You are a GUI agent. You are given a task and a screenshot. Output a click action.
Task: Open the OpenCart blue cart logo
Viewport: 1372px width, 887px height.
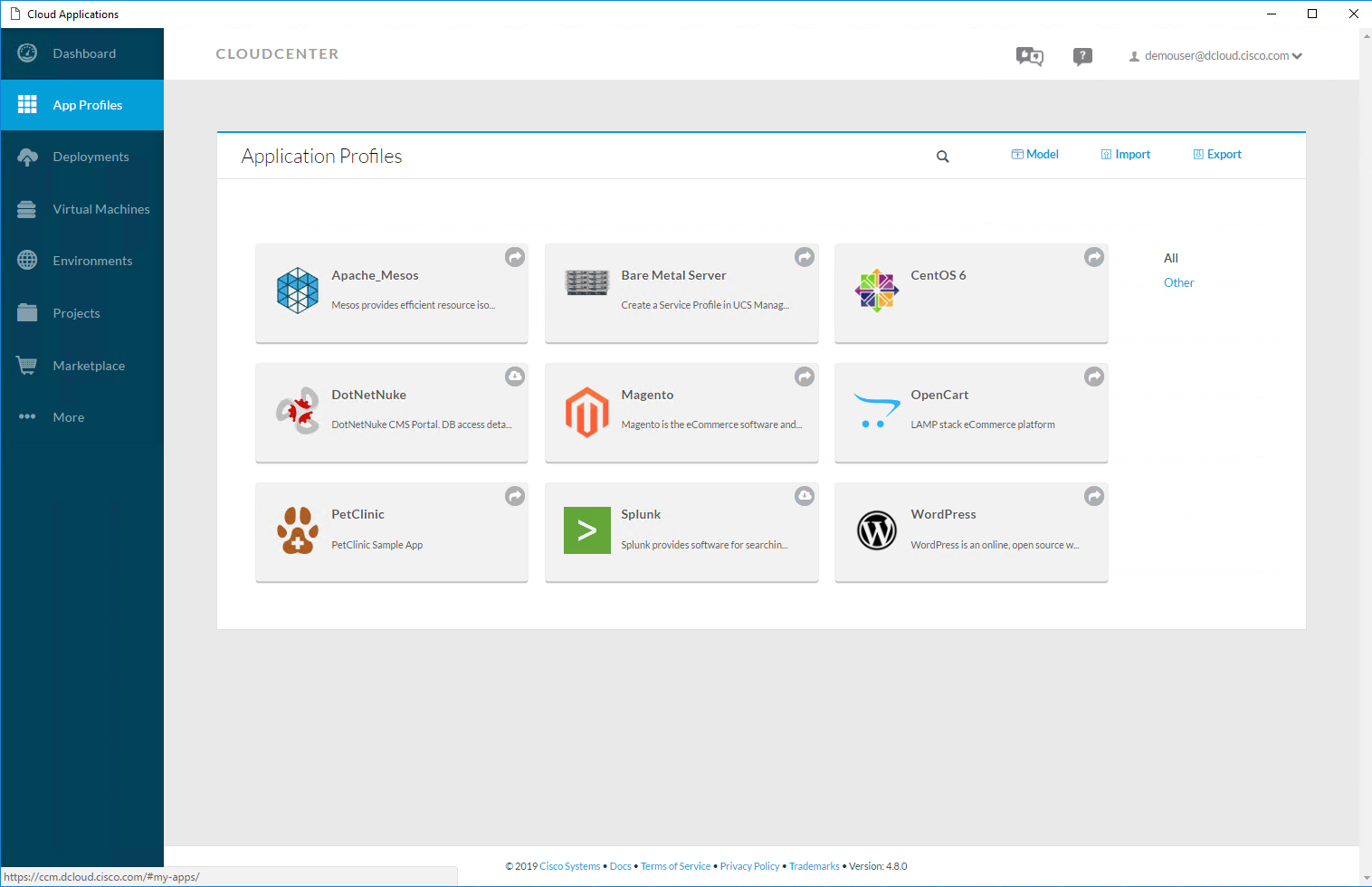click(x=877, y=410)
